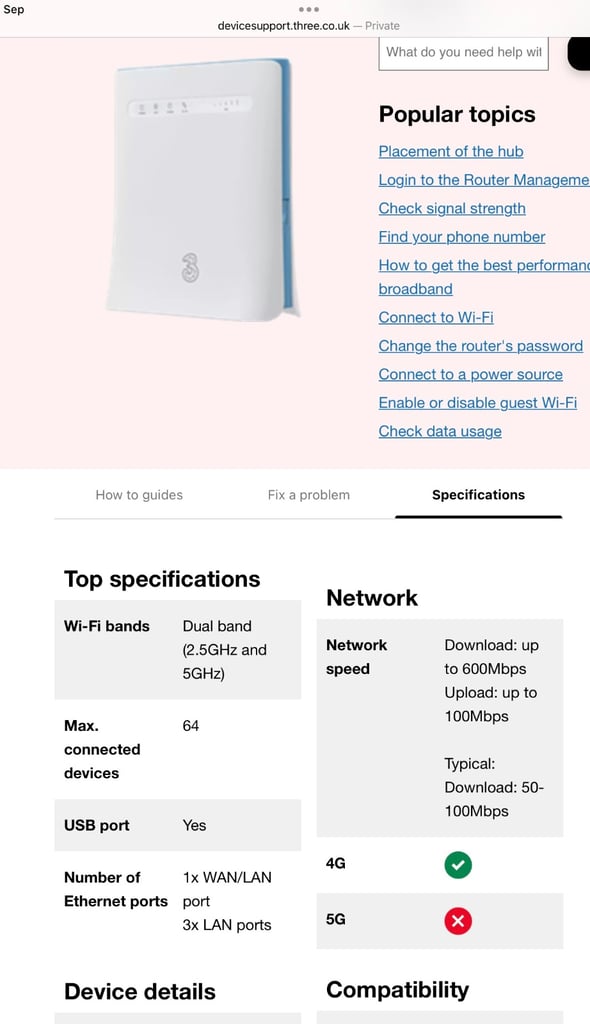
Task: Click Login to the Router Management link
Action: coord(483,180)
